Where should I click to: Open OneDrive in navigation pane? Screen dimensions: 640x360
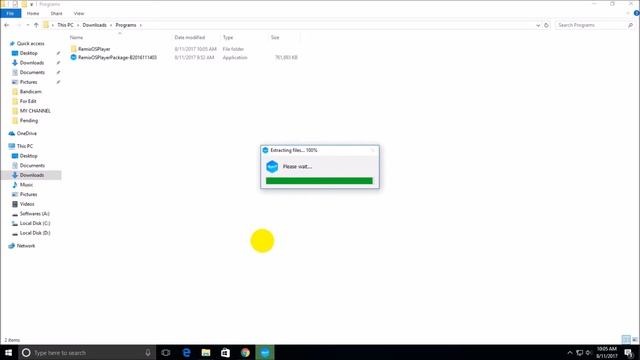tap(27, 133)
